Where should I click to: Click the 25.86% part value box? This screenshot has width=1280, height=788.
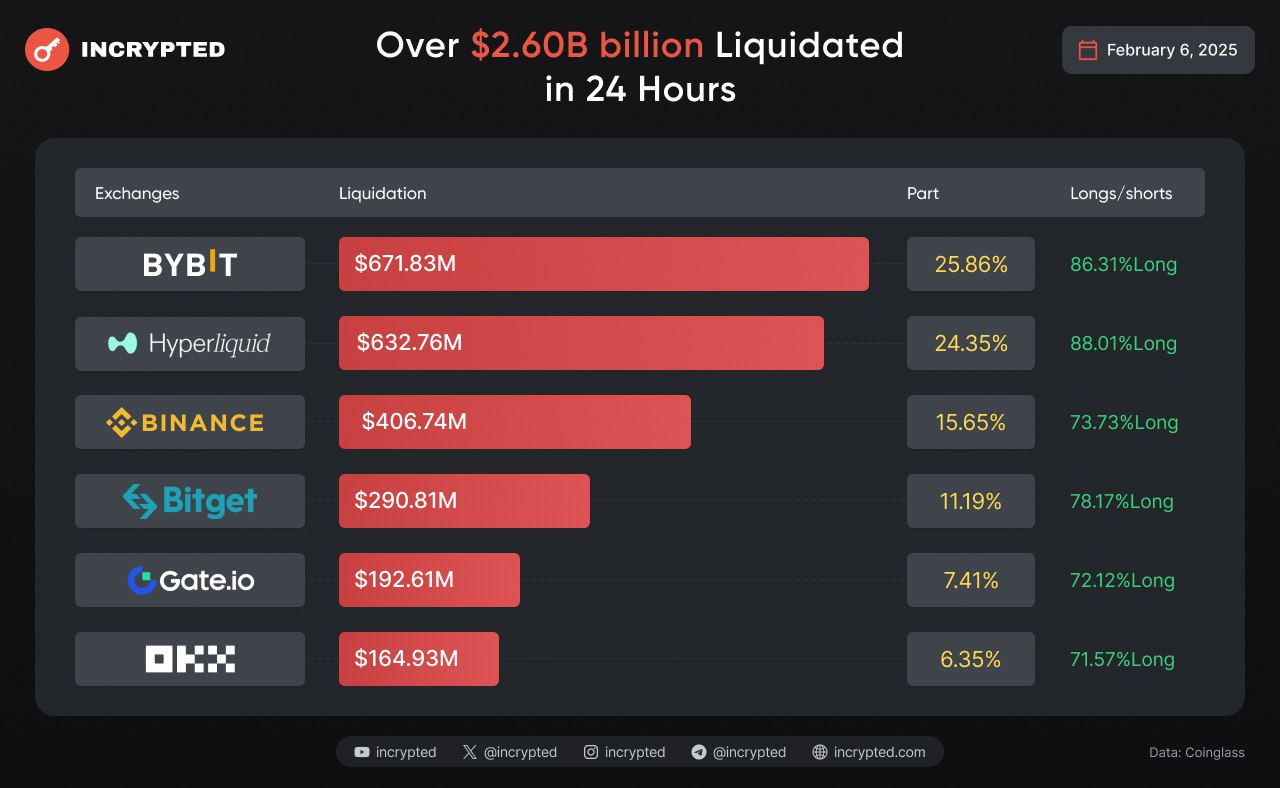coord(970,264)
